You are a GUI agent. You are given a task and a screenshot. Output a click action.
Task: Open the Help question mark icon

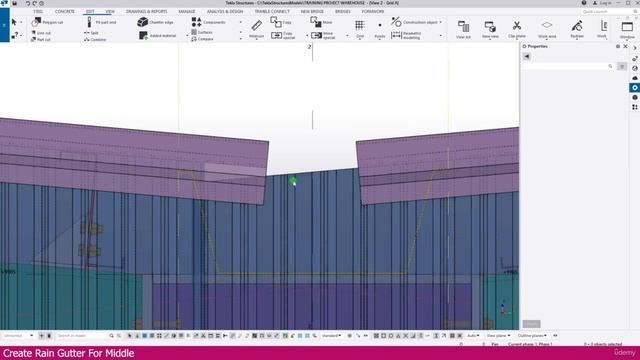(x=584, y=3)
